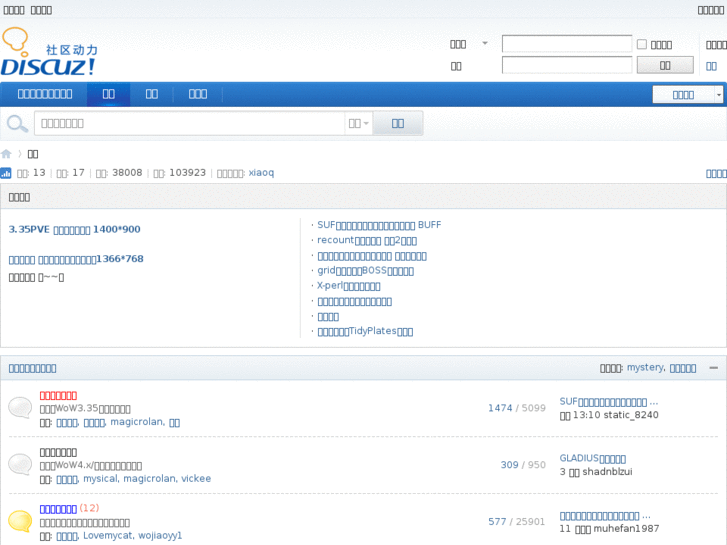Open newest member xiaoq profile
This screenshot has height=545, width=727.
pyautogui.click(x=261, y=173)
